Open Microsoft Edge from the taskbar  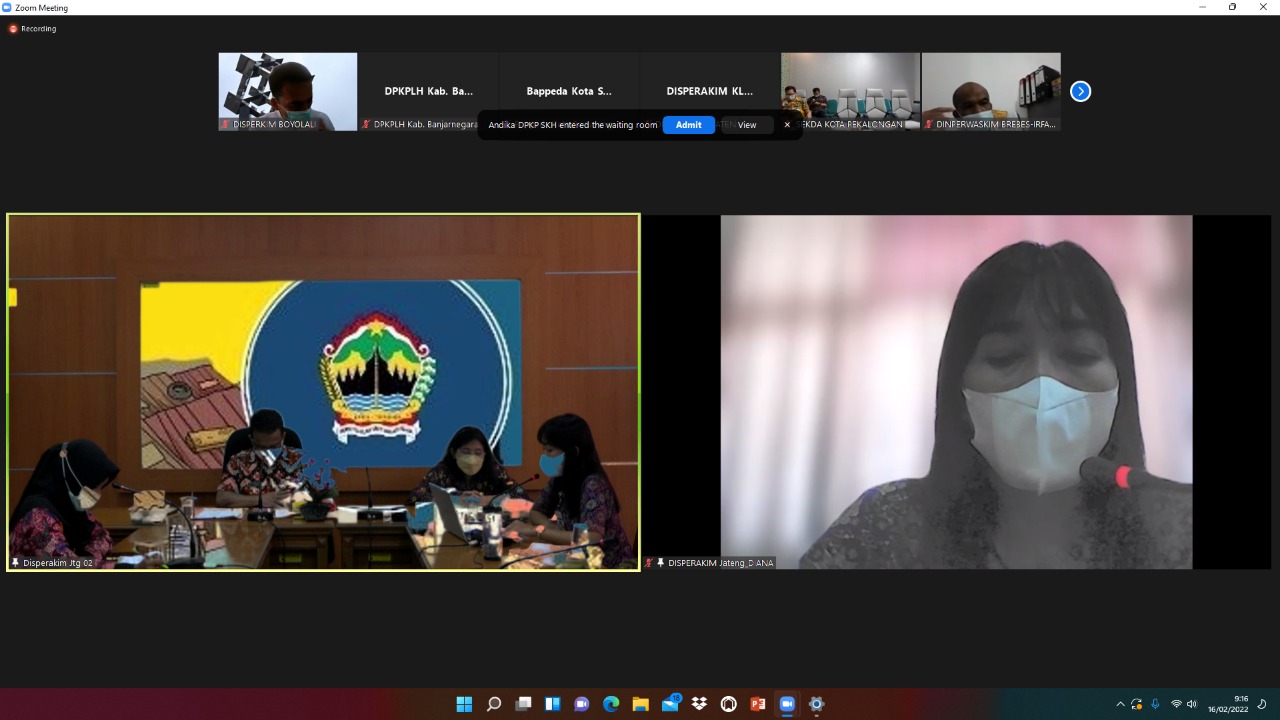coord(611,704)
